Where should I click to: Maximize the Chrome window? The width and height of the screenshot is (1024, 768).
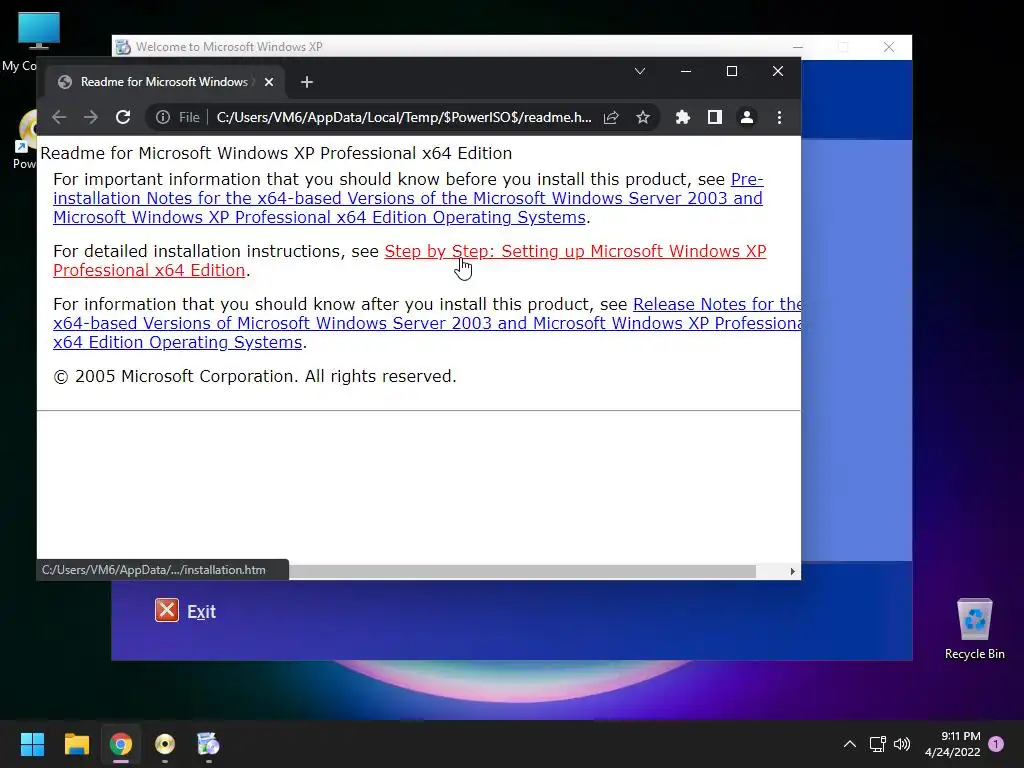732,71
